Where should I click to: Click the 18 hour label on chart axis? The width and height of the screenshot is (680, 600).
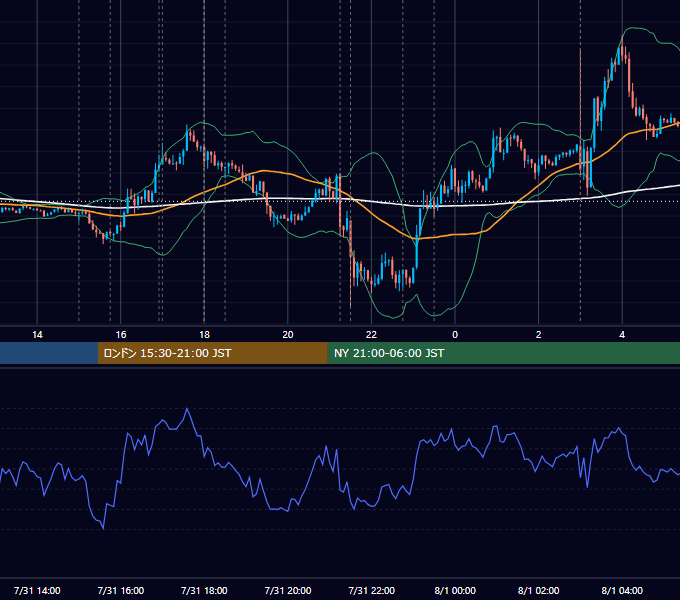coord(204,335)
